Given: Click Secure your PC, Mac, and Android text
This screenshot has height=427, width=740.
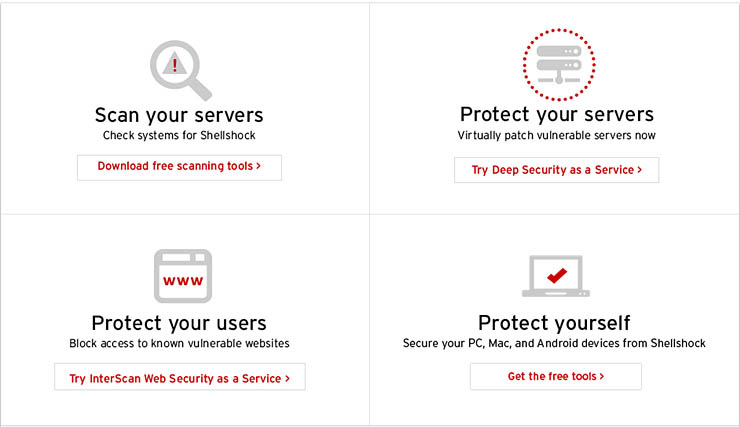Looking at the screenshot, I should tap(555, 344).
